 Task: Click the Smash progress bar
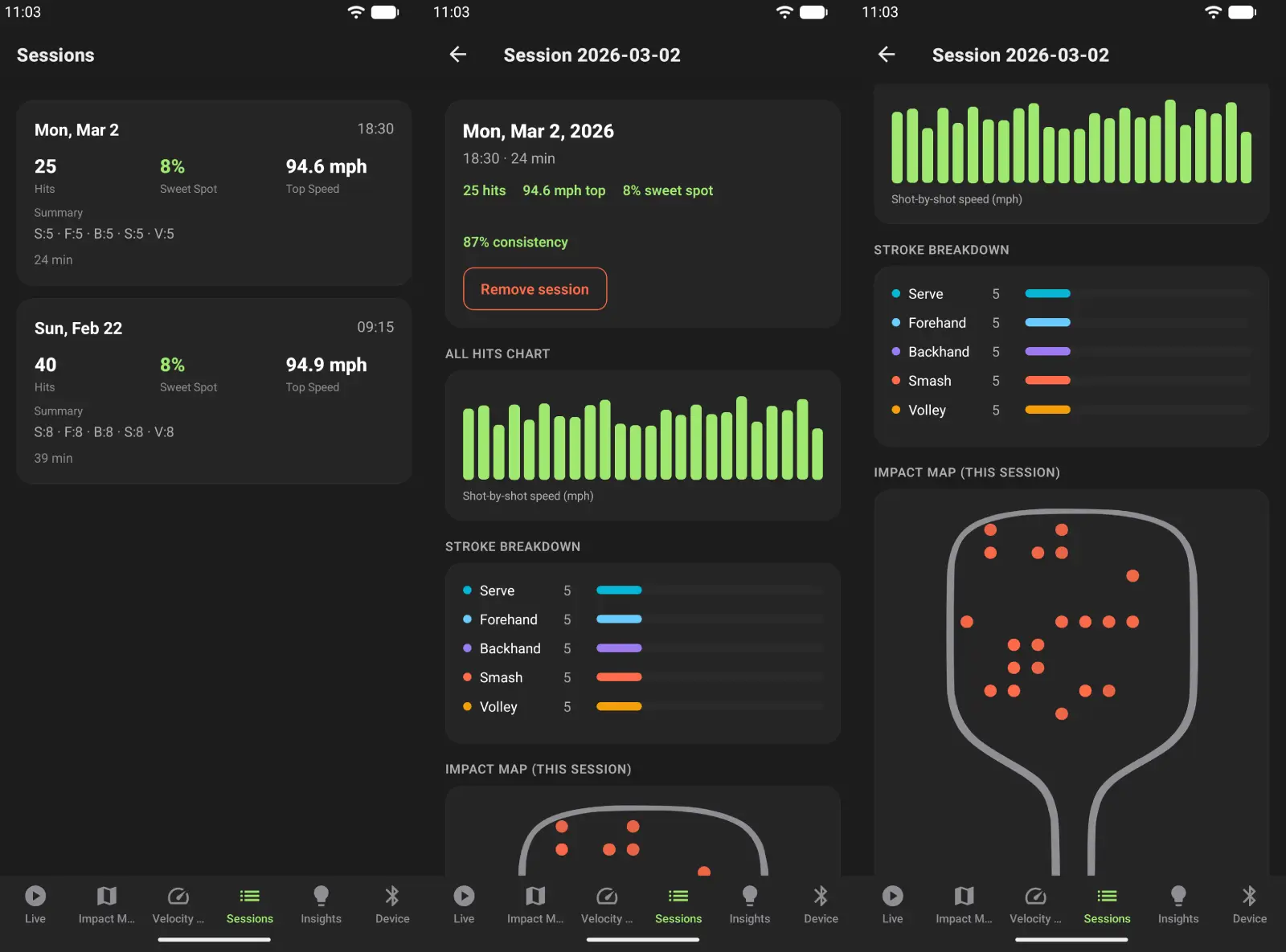619,677
